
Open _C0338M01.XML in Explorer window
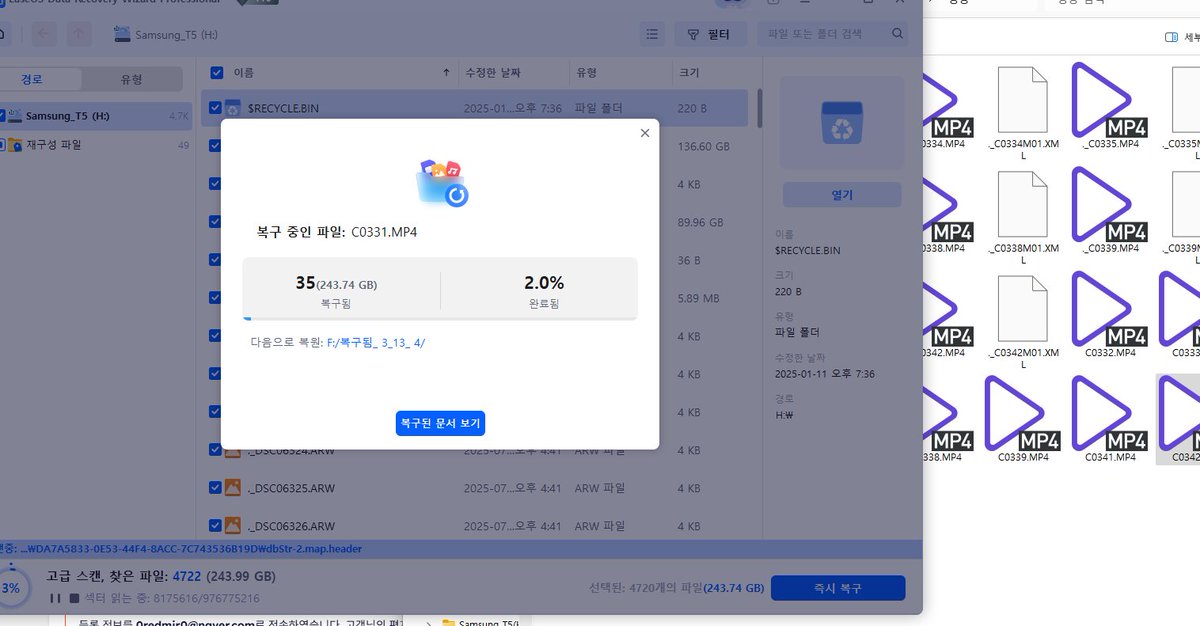click(1023, 217)
